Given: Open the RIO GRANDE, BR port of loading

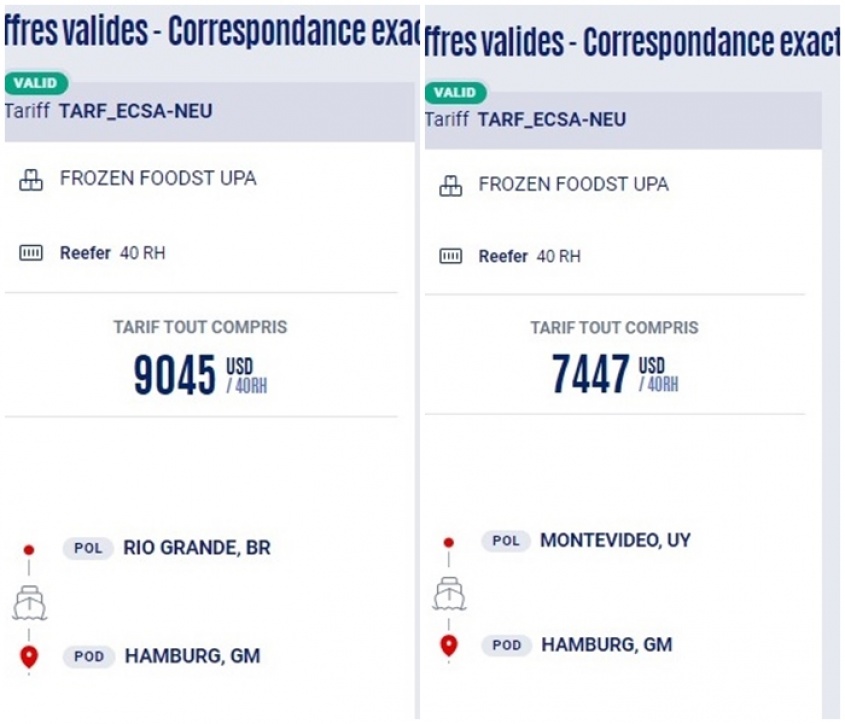Looking at the screenshot, I should point(197,548).
